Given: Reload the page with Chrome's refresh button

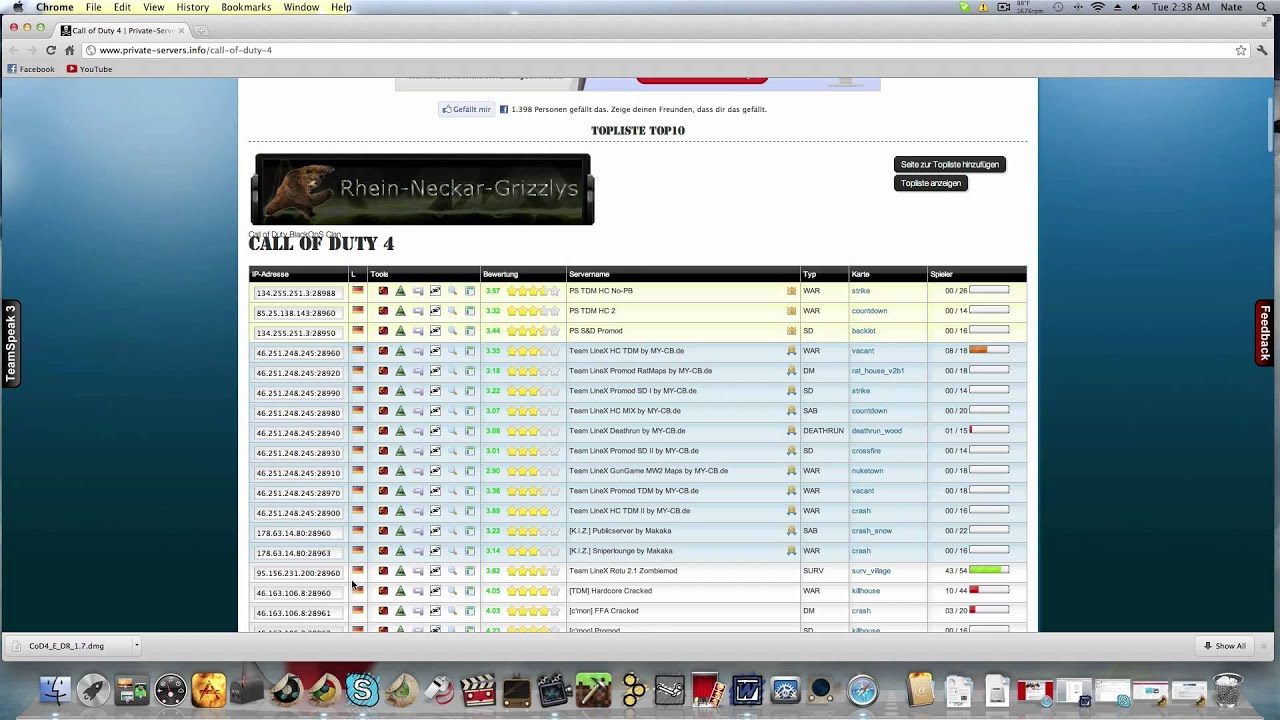Looking at the screenshot, I should point(50,50).
